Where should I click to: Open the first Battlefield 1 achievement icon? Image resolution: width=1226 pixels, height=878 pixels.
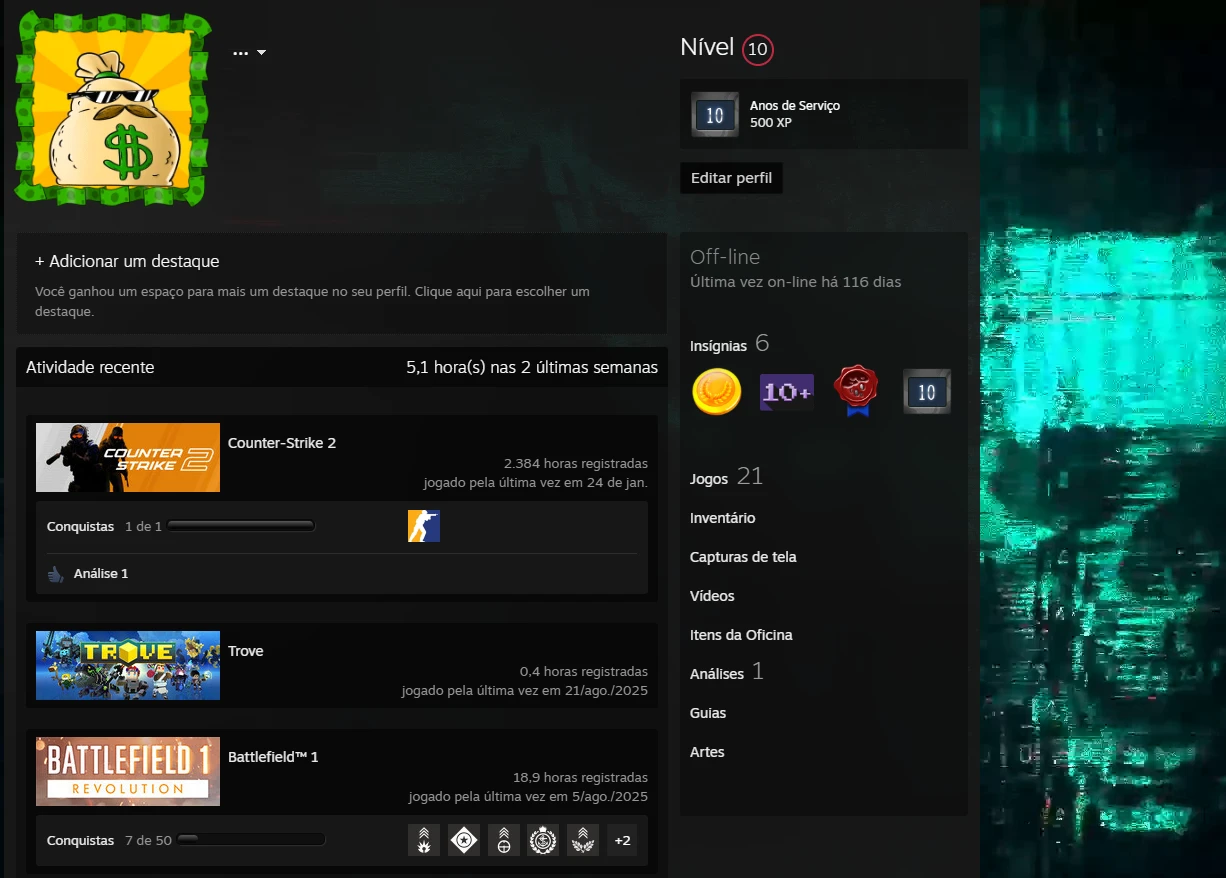pyautogui.click(x=423, y=840)
